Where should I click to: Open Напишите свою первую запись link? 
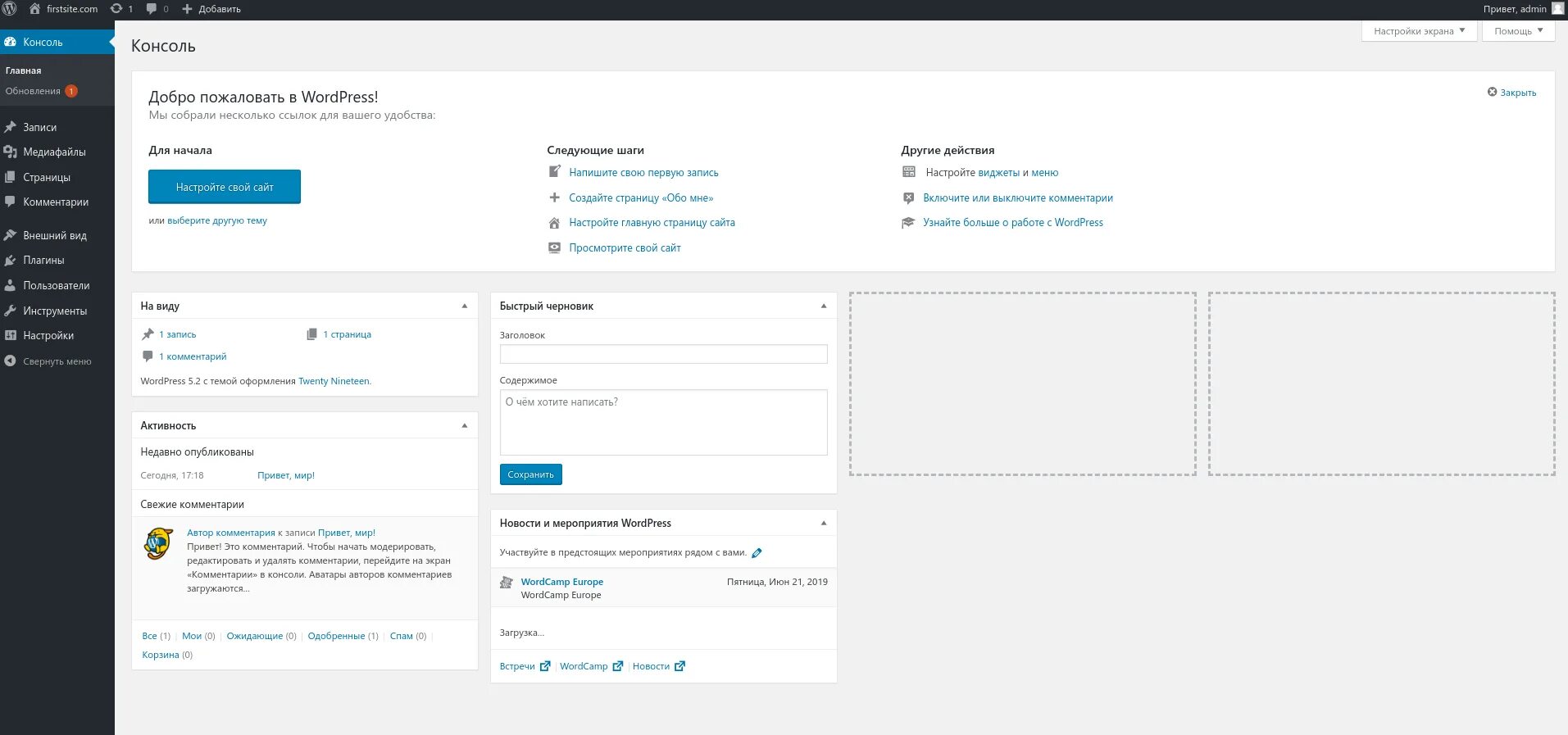(643, 173)
